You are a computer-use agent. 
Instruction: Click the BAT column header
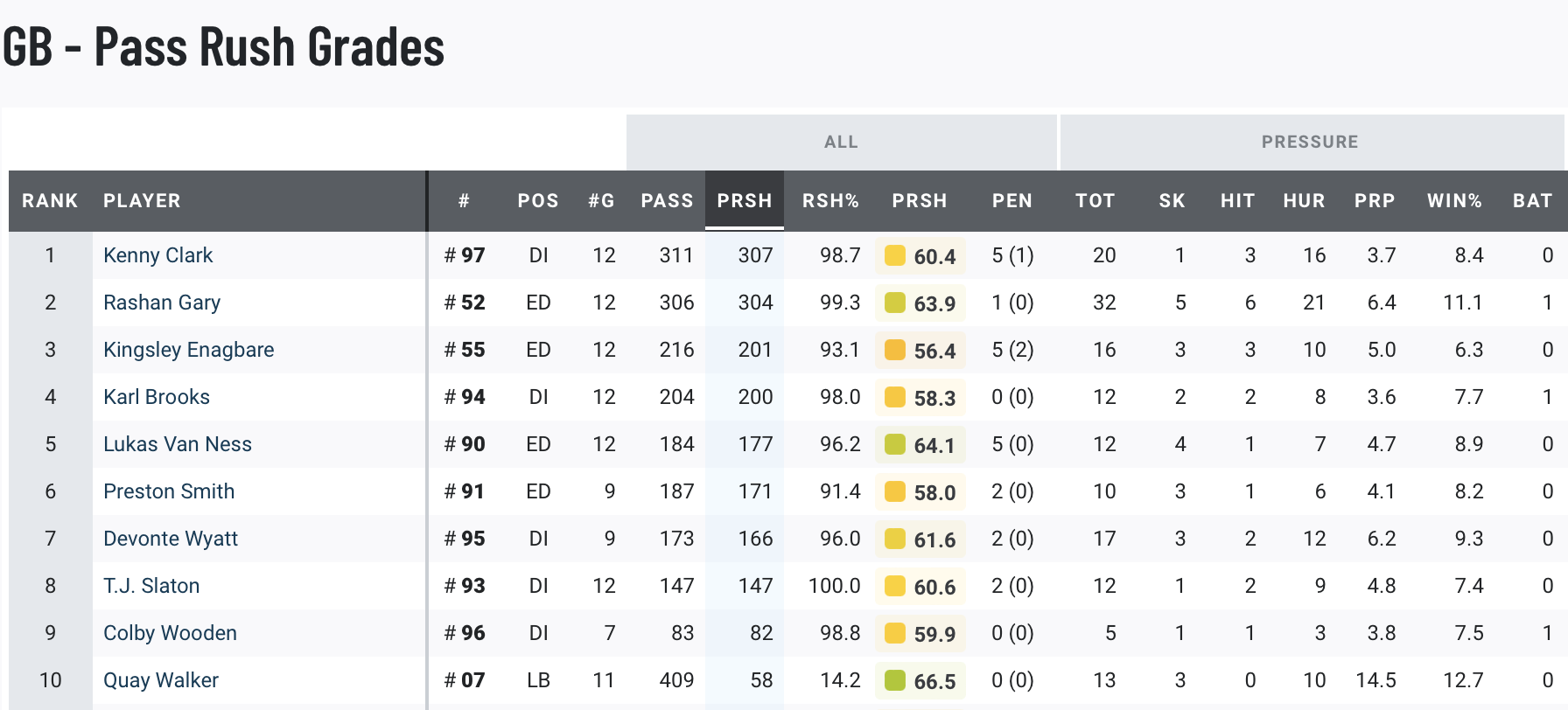click(1532, 201)
